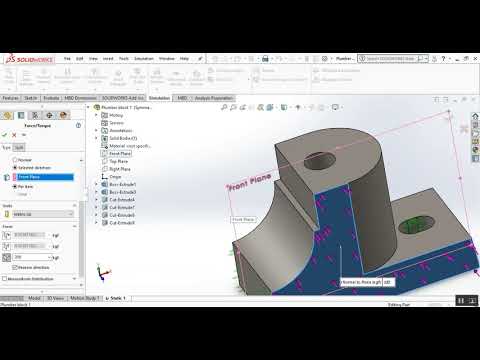Pause the video with the pause button
The height and width of the screenshot is (360, 480).
[461, 300]
